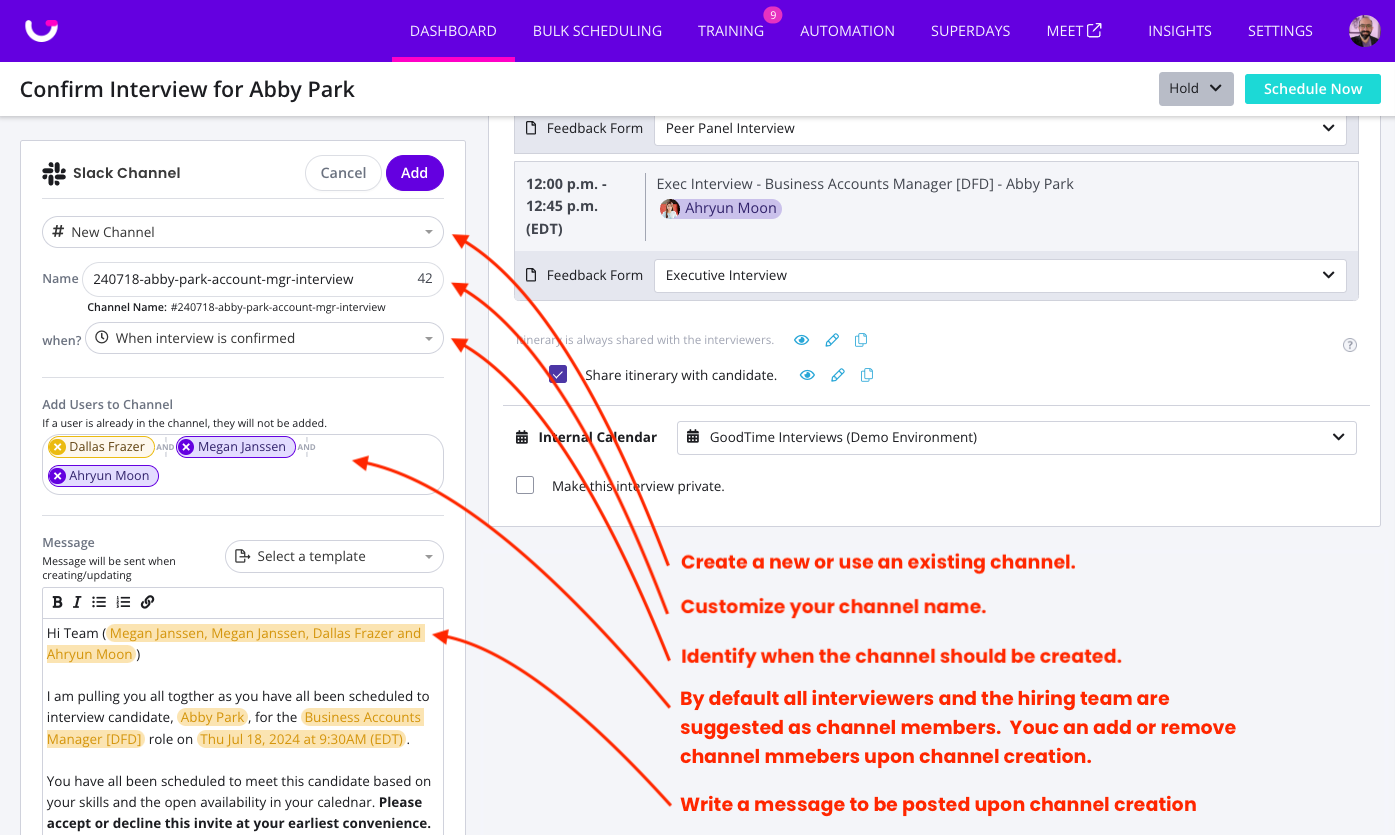Viewport: 1395px width, 835px height.
Task: Click the Schedule Now button
Action: click(1313, 89)
